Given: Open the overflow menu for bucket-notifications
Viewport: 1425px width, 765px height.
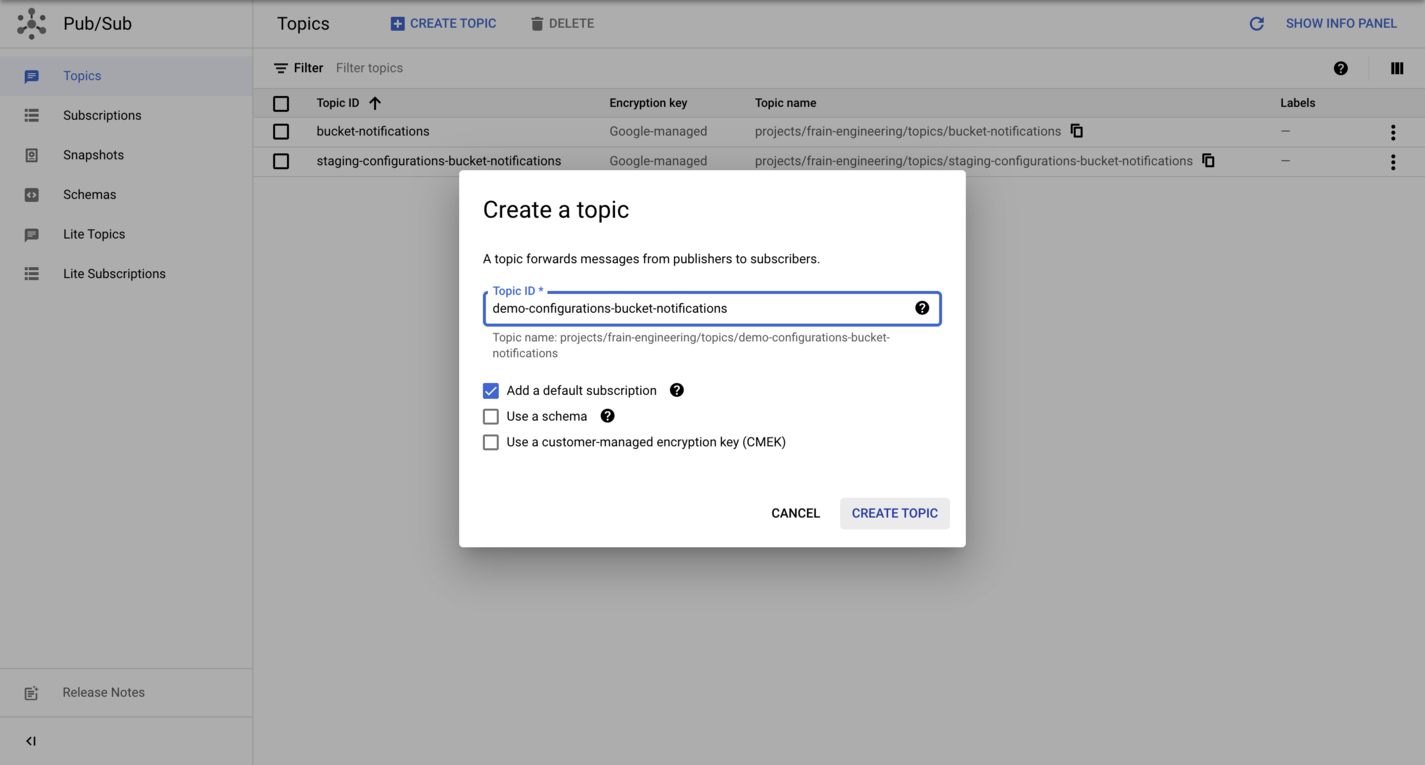Looking at the screenshot, I should (1393, 131).
